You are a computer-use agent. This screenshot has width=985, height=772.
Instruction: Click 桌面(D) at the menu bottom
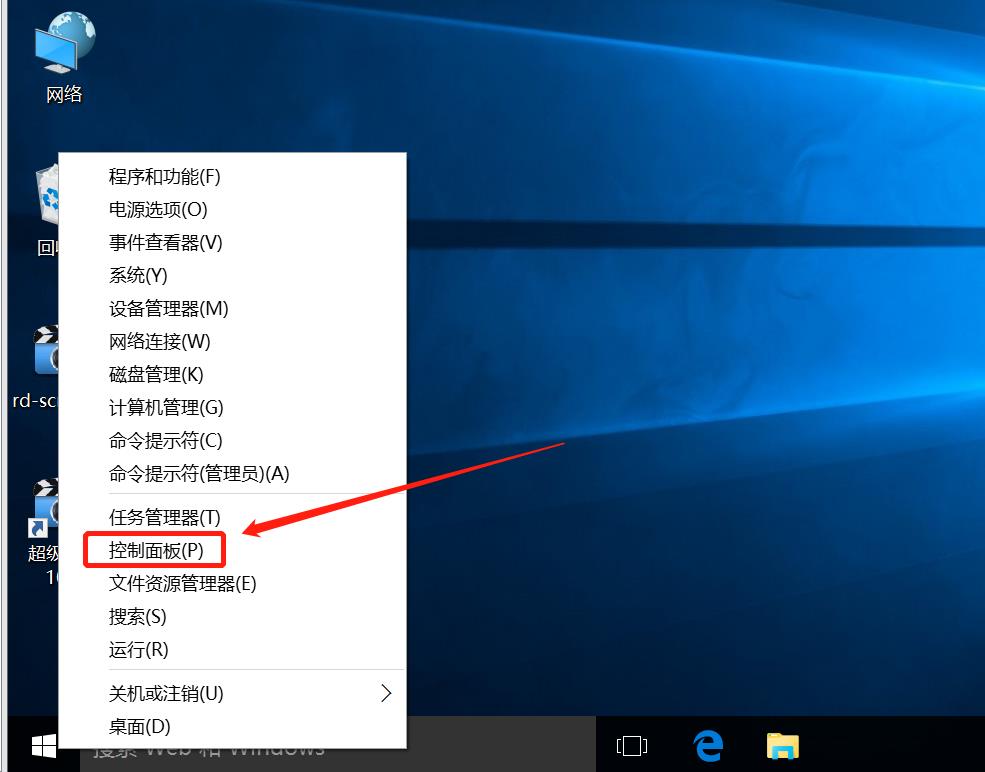[x=139, y=727]
